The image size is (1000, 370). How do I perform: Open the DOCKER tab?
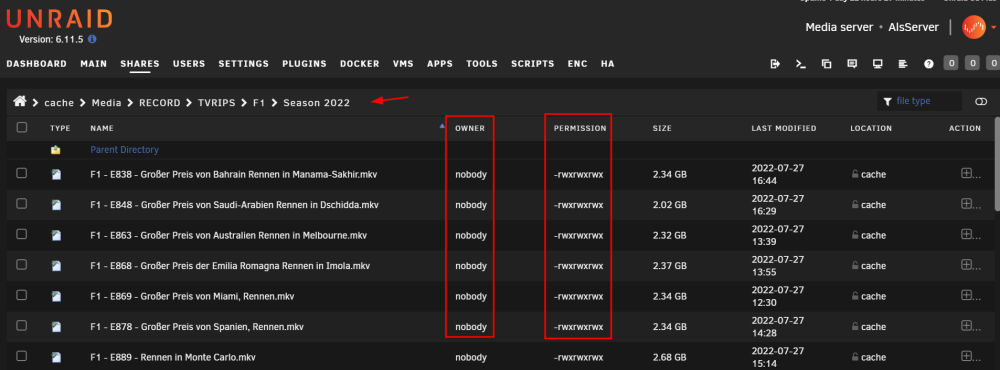[x=360, y=64]
